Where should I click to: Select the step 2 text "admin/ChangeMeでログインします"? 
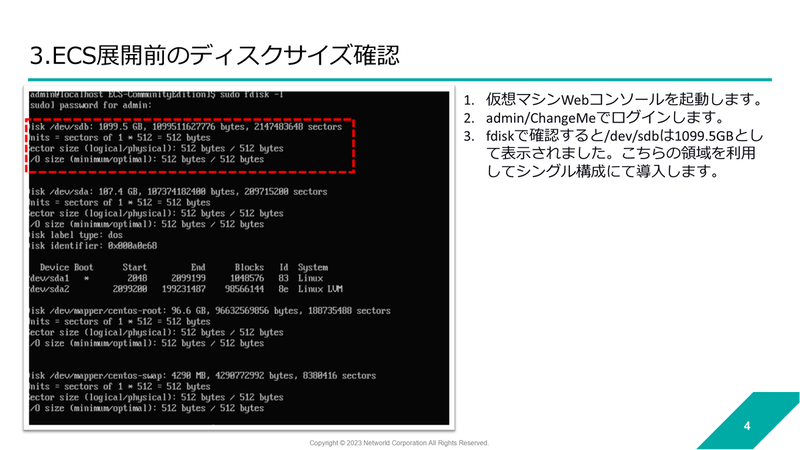605,118
